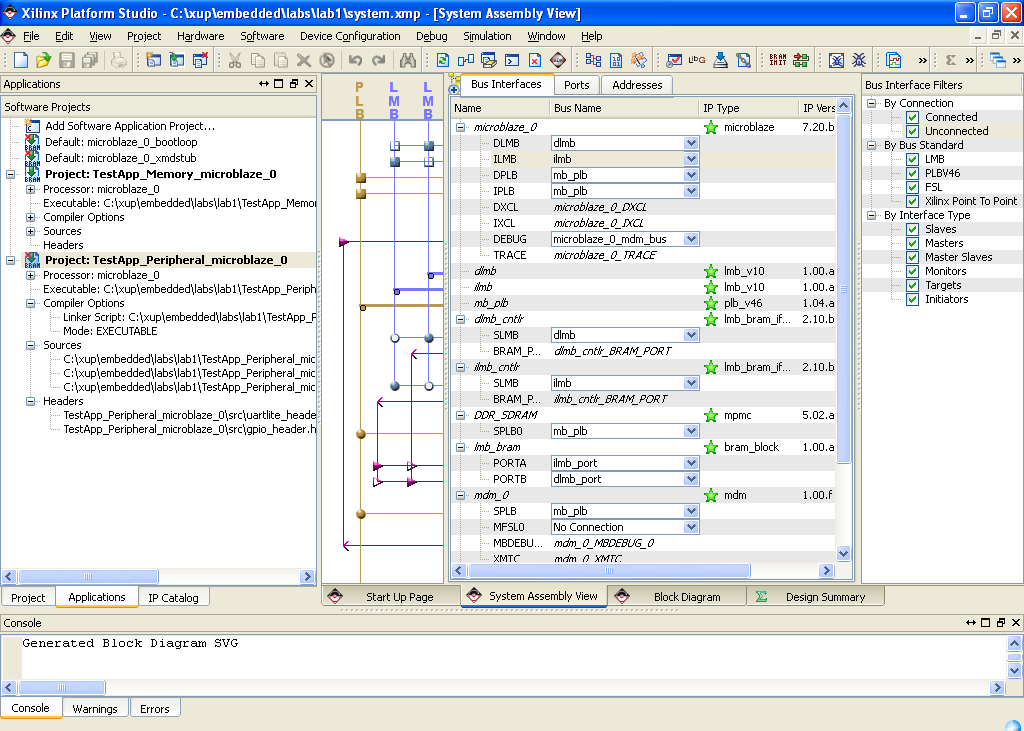Open the Block Diagram tab
The height and width of the screenshot is (731, 1024).
677,596
